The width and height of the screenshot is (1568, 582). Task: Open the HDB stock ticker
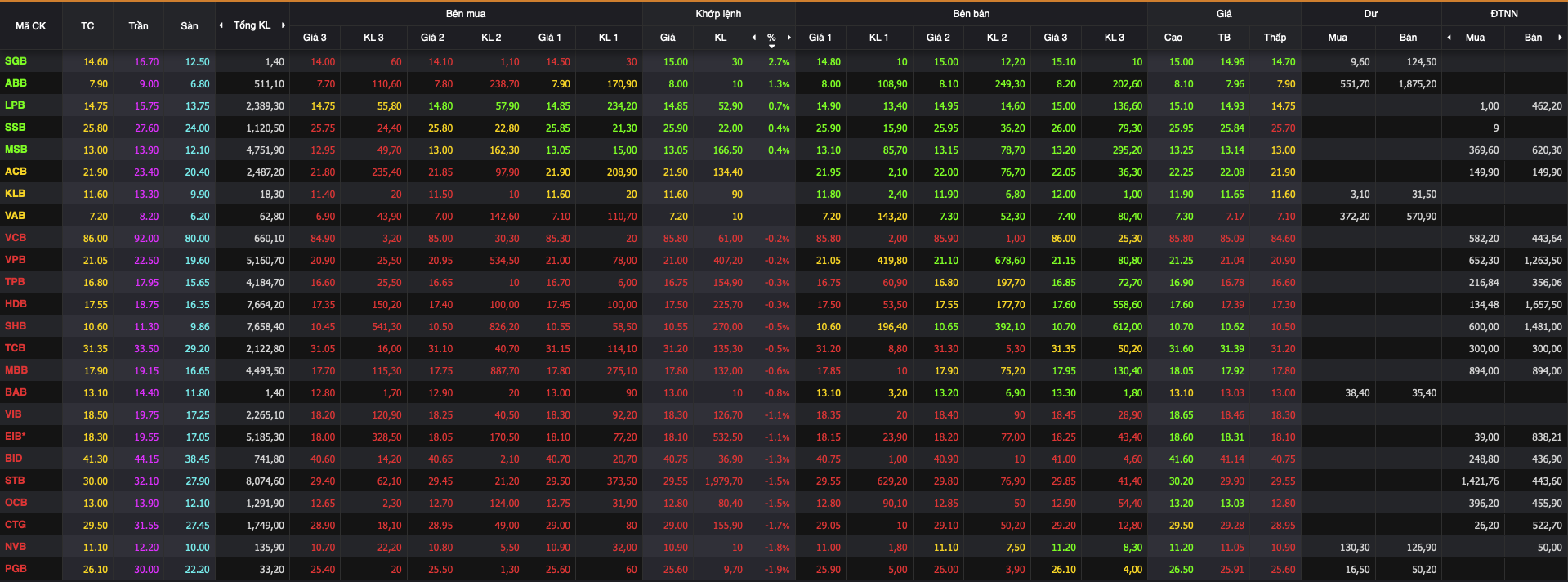(16, 304)
